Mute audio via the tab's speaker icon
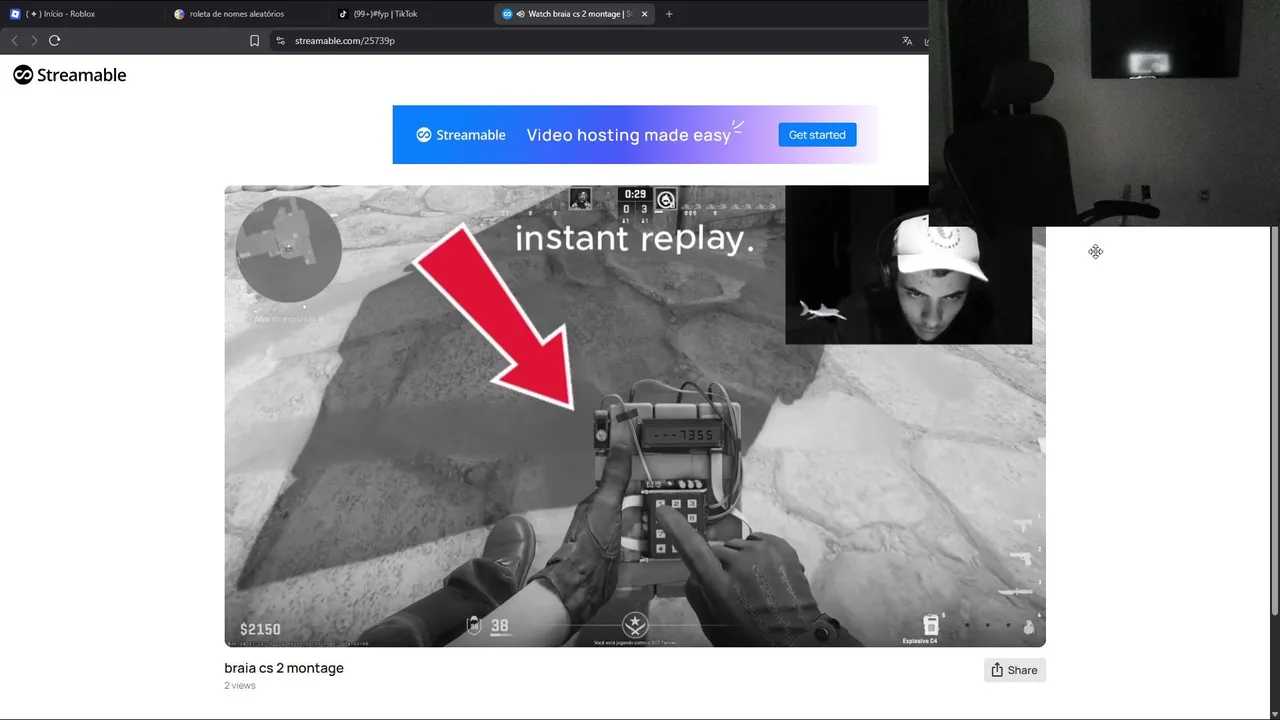 tap(521, 14)
